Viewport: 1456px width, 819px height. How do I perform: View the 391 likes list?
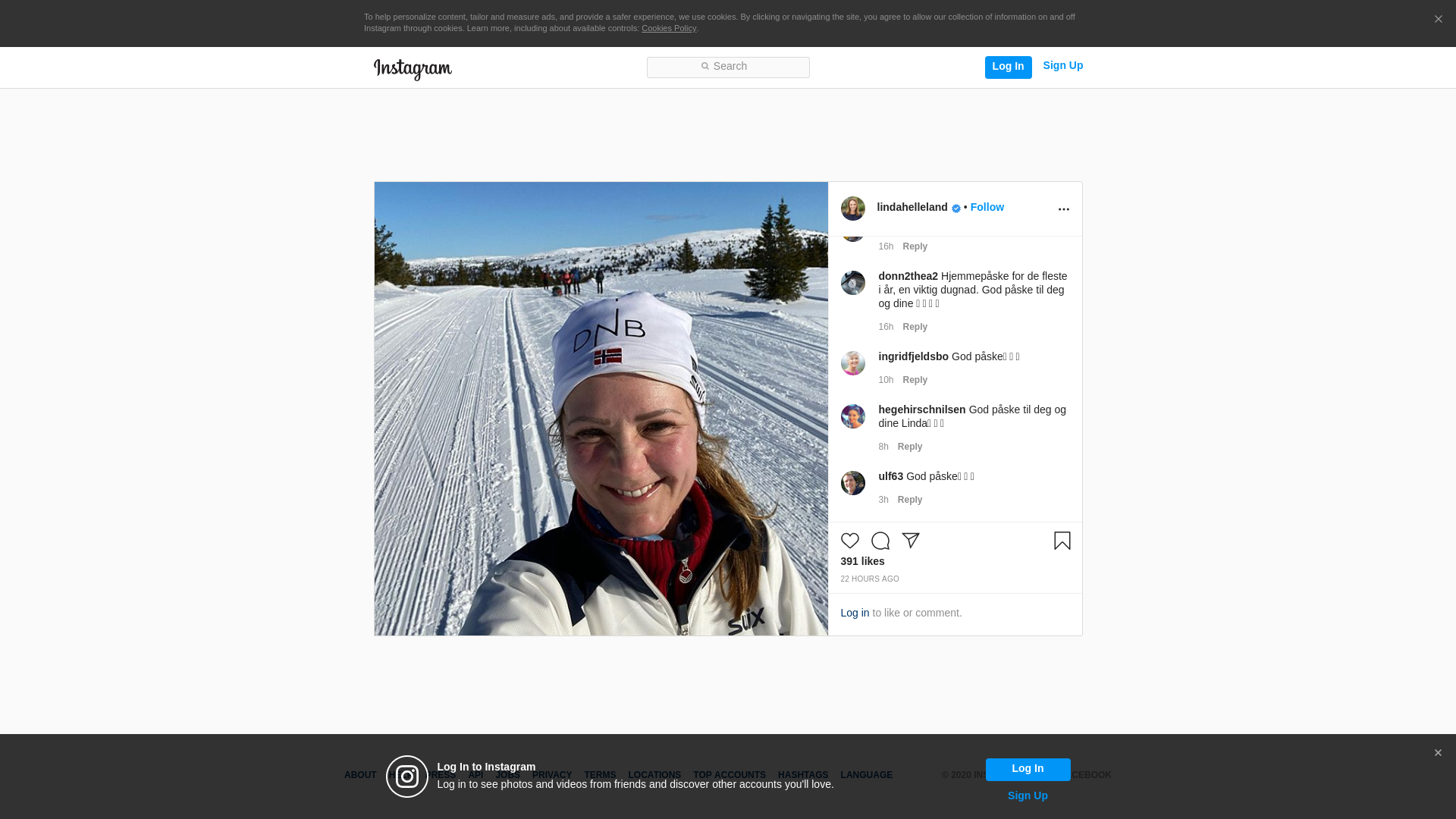tap(862, 561)
